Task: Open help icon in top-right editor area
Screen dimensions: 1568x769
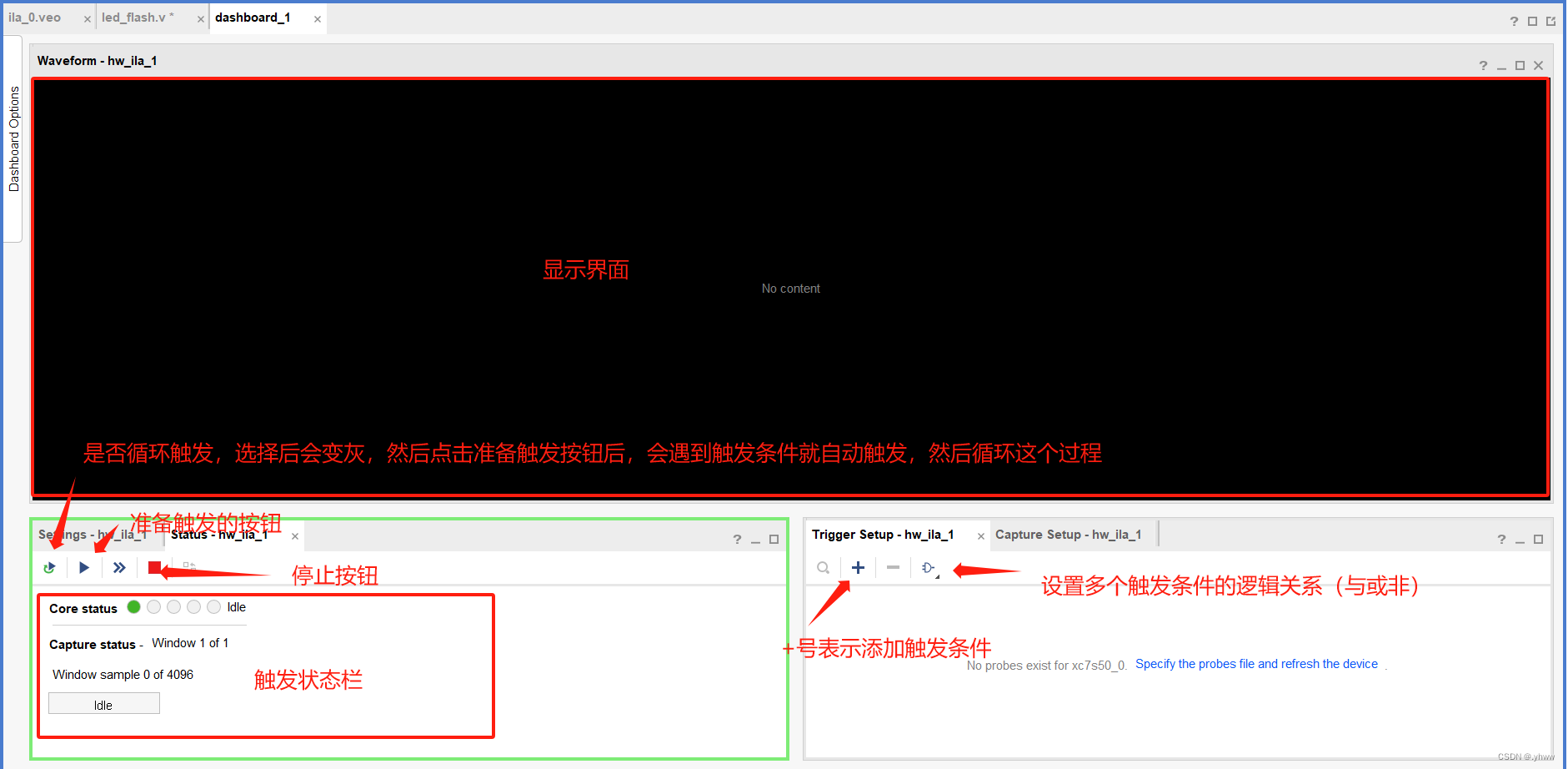Action: pyautogui.click(x=1514, y=22)
